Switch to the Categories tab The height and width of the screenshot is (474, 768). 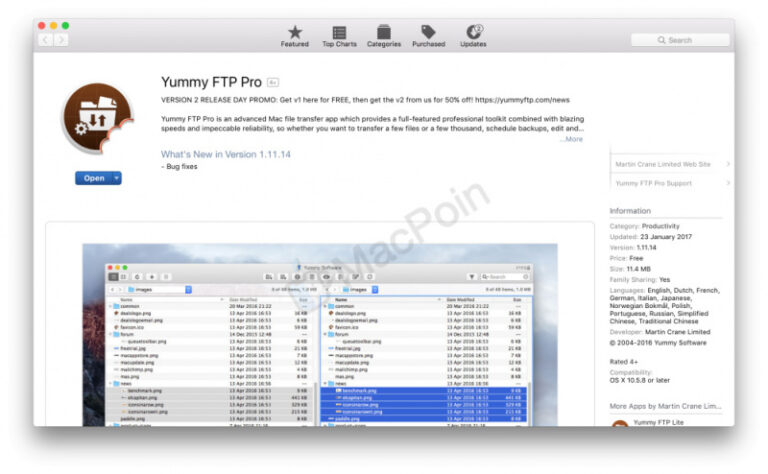(383, 36)
